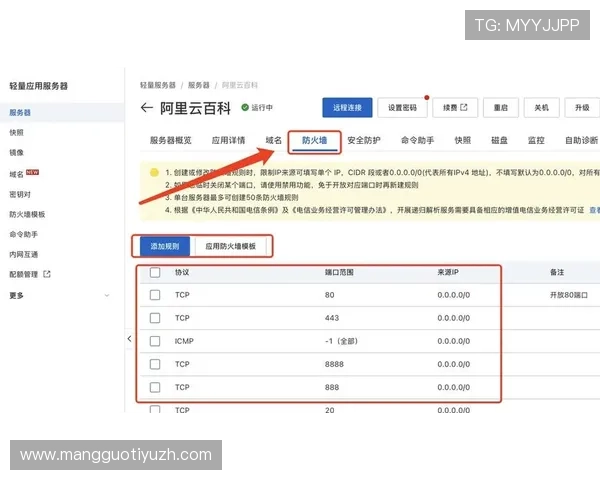Click the 续费 button
The image size is (600, 480).
tap(455, 108)
